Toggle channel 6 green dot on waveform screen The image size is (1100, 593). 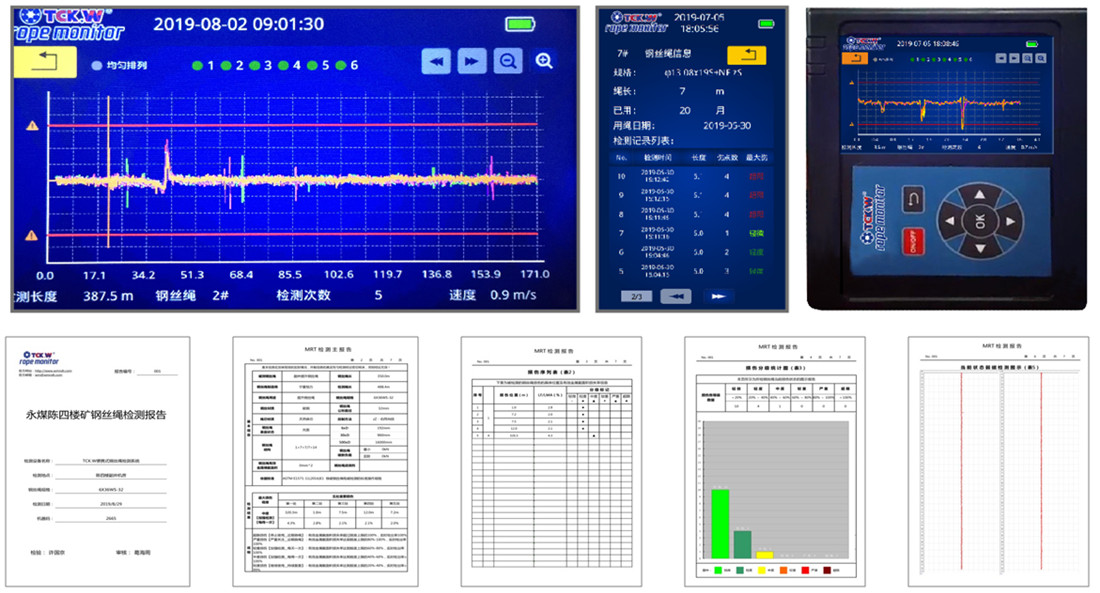click(341, 65)
